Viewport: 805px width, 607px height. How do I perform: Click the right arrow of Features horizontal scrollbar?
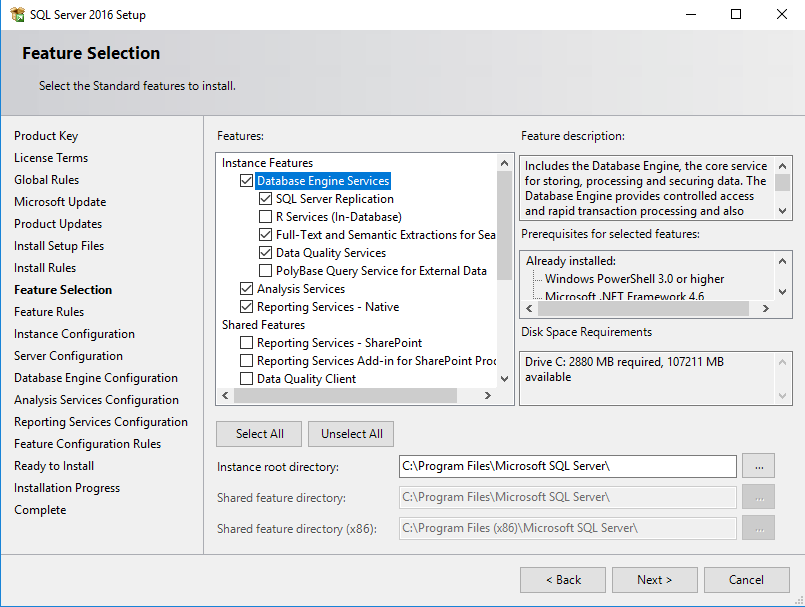point(488,395)
